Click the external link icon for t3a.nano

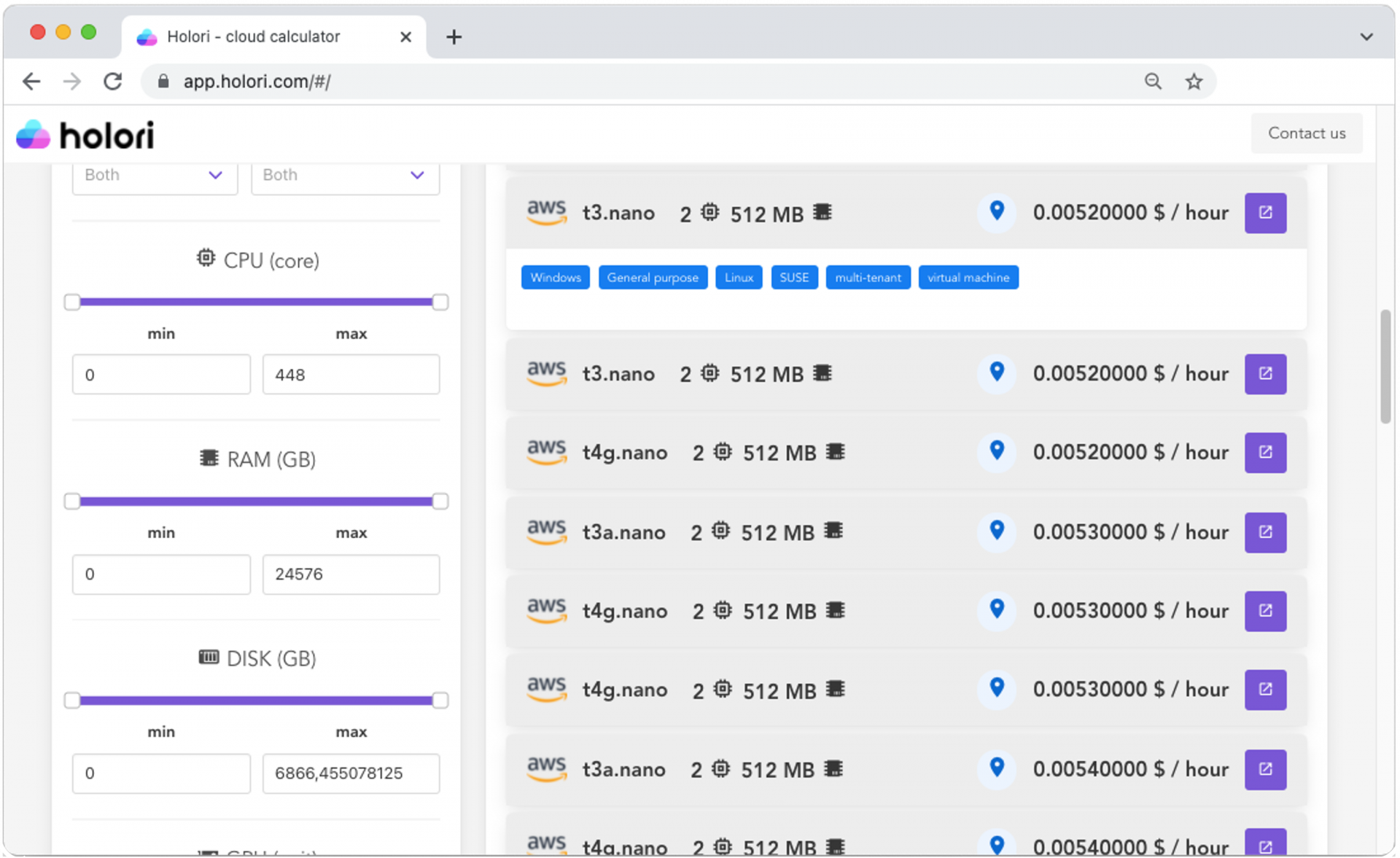(x=1265, y=532)
